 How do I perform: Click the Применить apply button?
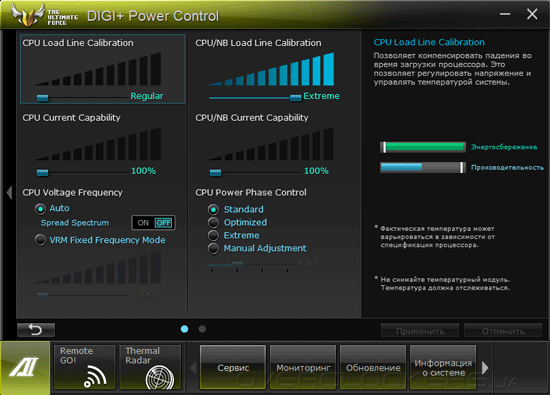[x=420, y=331]
